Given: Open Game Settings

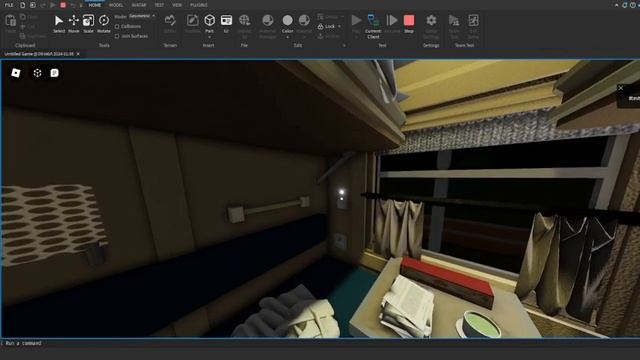Looking at the screenshot, I should (431, 26).
